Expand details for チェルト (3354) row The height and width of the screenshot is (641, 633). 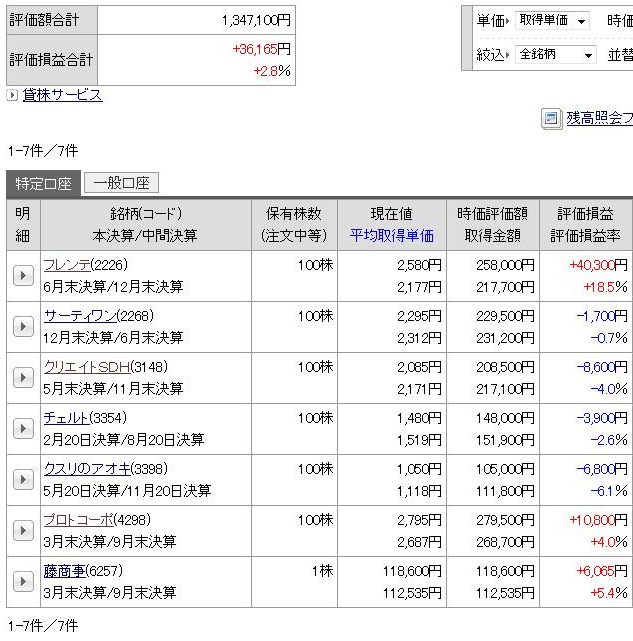point(23,429)
